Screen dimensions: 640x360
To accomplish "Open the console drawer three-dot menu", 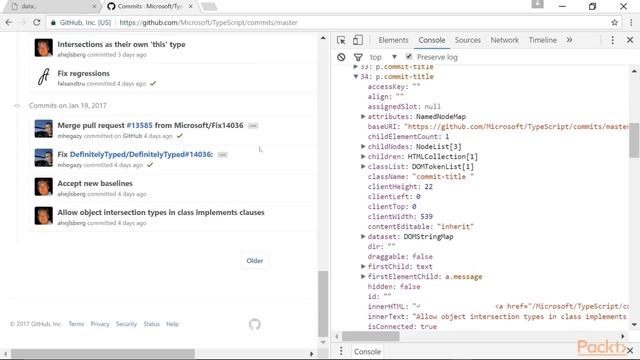I will pyautogui.click(x=341, y=351).
